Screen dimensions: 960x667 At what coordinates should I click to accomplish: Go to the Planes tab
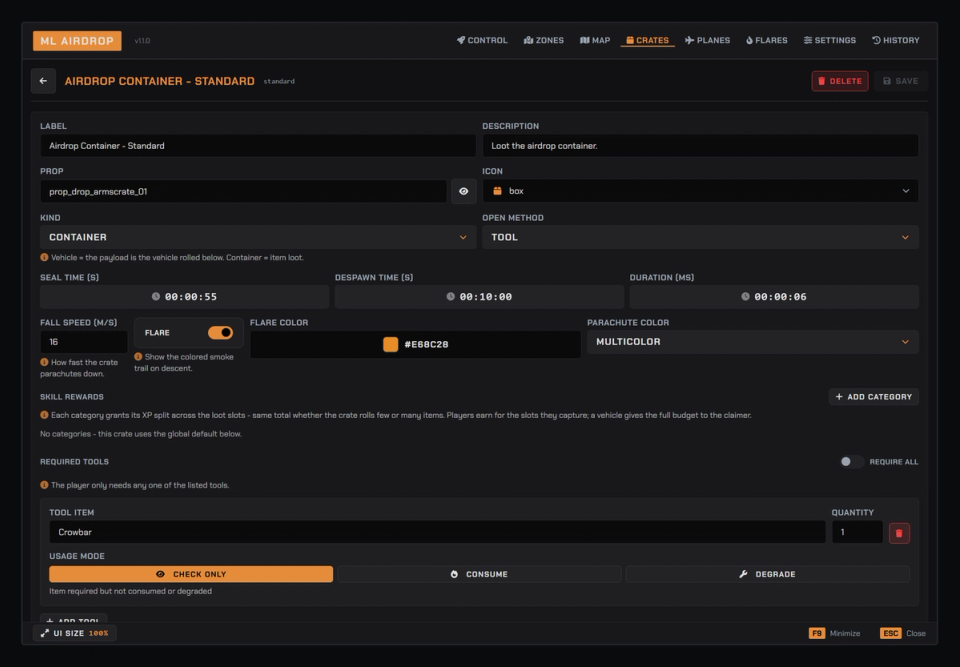[707, 40]
